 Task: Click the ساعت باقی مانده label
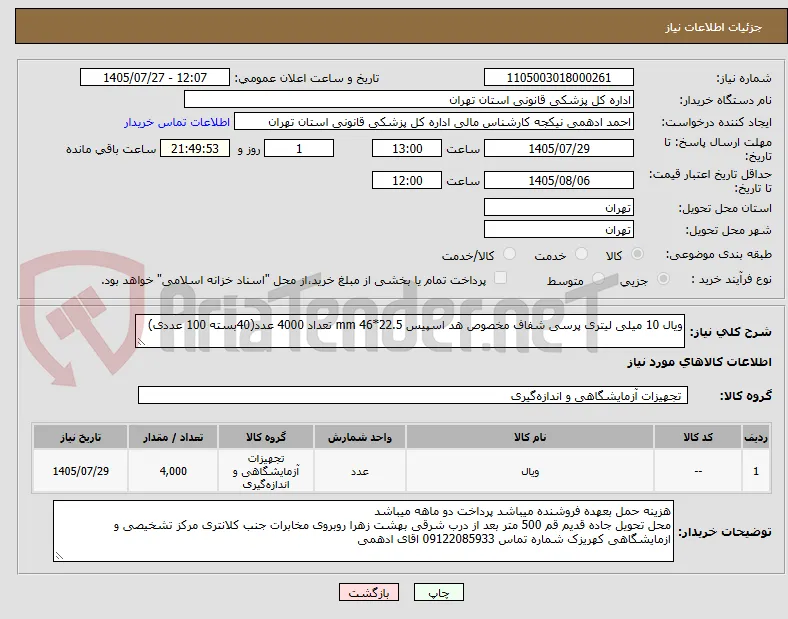111,149
